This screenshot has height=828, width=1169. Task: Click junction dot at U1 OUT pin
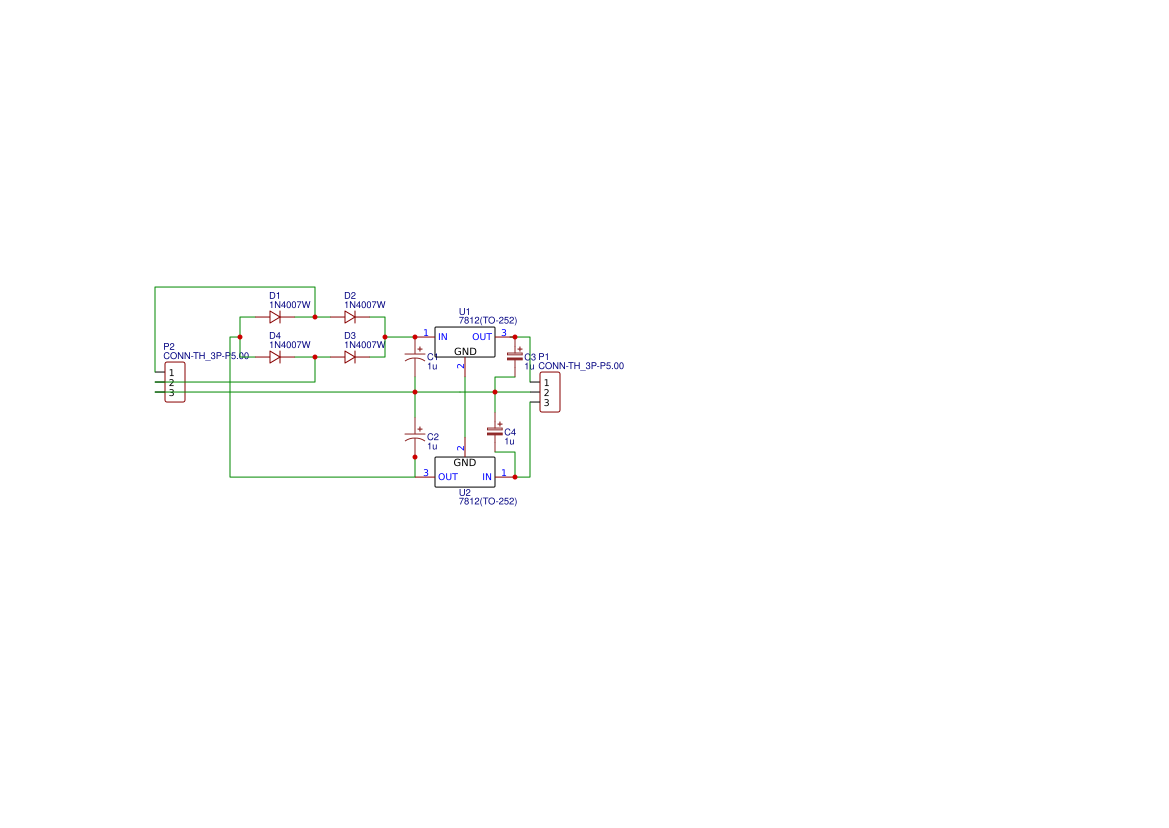click(x=514, y=337)
